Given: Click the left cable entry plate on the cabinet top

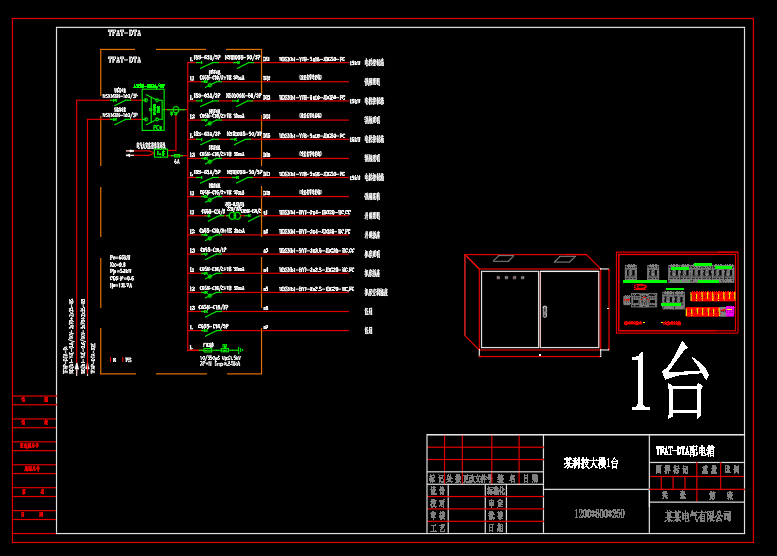Looking at the screenshot, I should 503,259.
